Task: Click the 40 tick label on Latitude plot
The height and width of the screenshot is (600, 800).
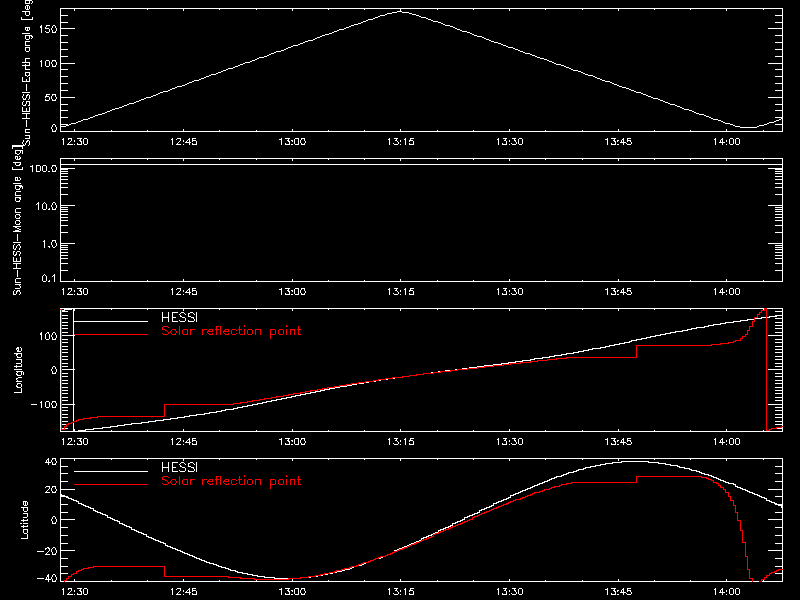Action: tap(51, 462)
